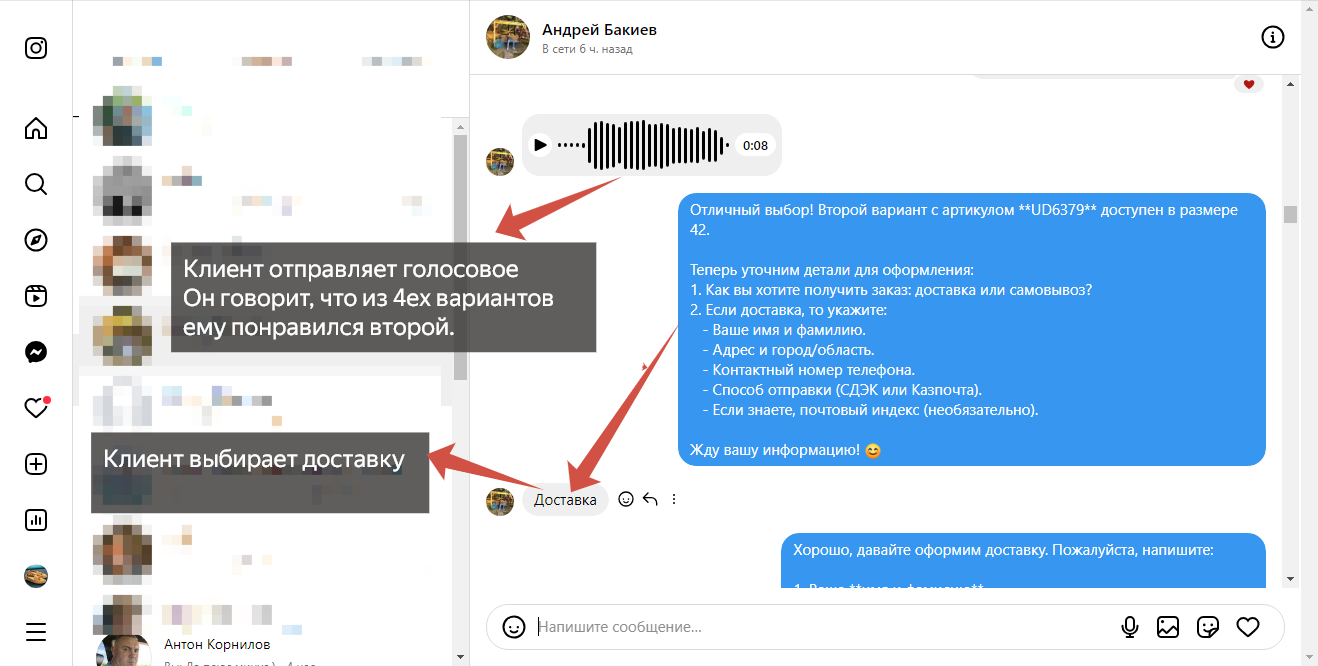Play the 0:08 voice message
1318x666 pixels.
click(540, 145)
